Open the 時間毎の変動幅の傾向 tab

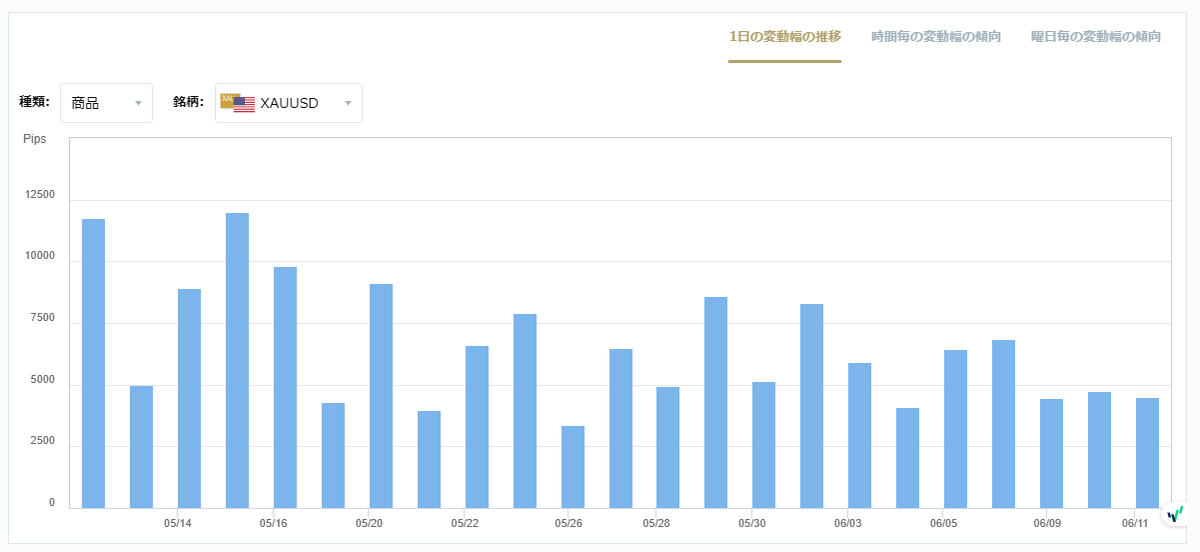click(x=936, y=36)
